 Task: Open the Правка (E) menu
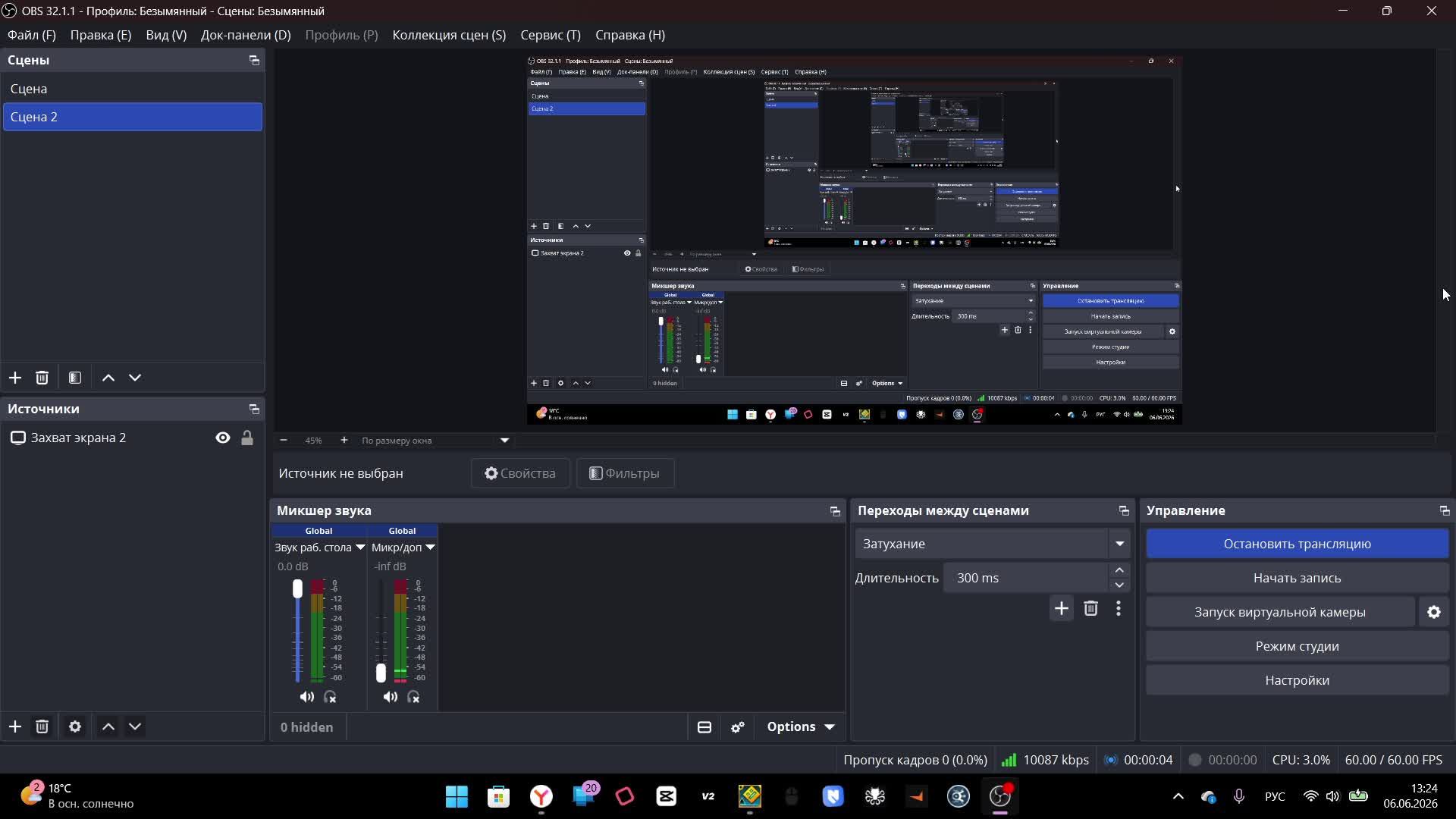[101, 35]
